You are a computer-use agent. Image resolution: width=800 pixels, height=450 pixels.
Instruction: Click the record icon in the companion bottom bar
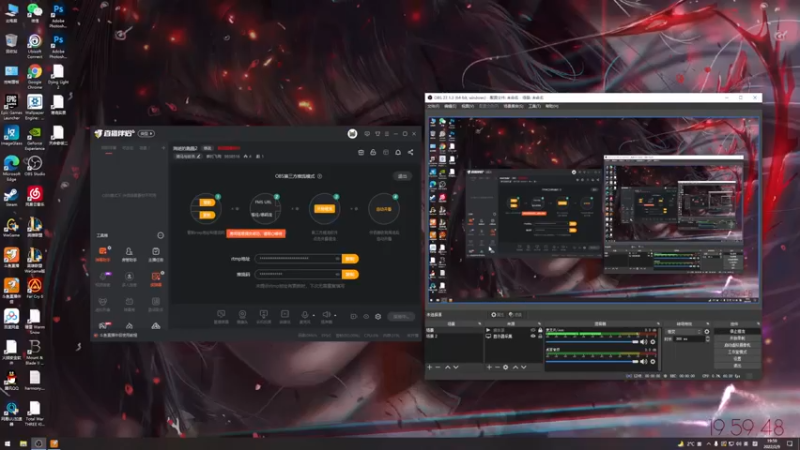354,316
